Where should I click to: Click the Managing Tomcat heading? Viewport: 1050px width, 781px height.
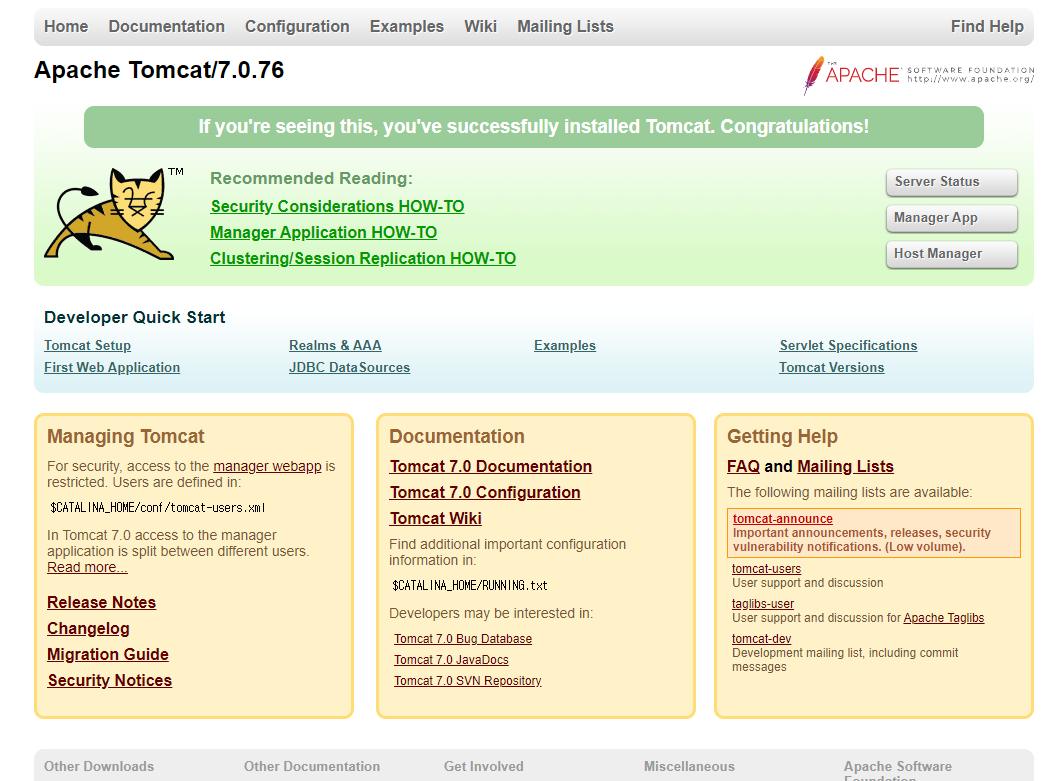click(x=126, y=437)
